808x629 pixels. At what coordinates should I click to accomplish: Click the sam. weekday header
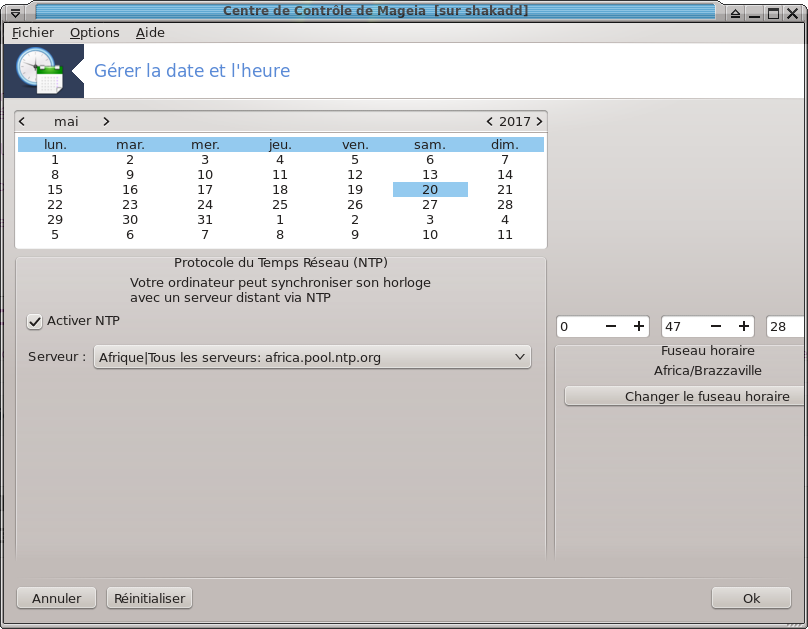[x=430, y=145]
